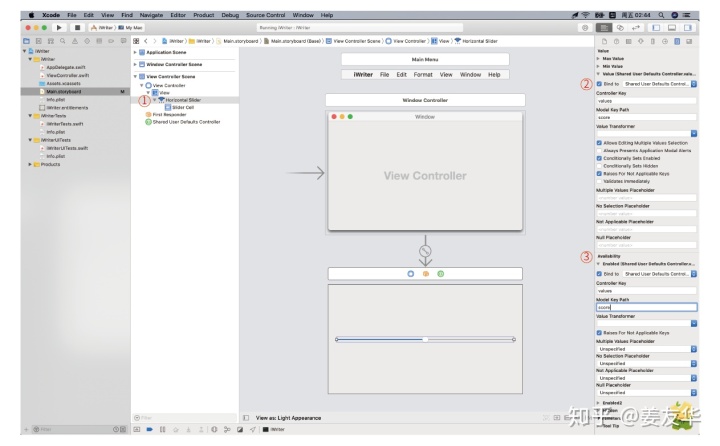
Task: Click View as: Light Appearance button
Action: click(288, 418)
